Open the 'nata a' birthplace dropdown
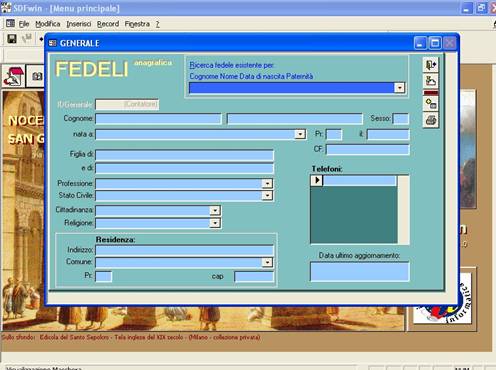Screen dimensions: 496x370 300,134
